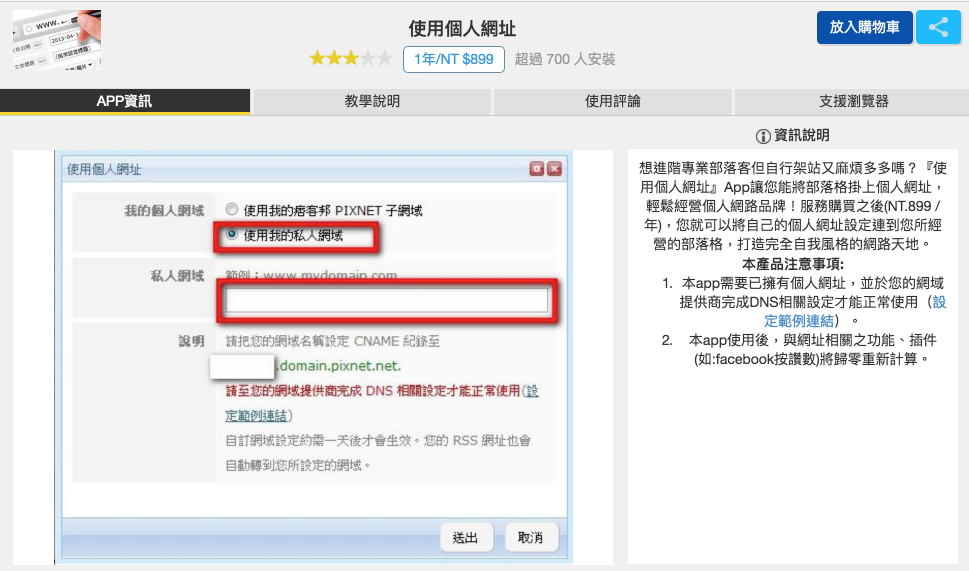Switch to the APP資訊 tab

click(x=125, y=101)
